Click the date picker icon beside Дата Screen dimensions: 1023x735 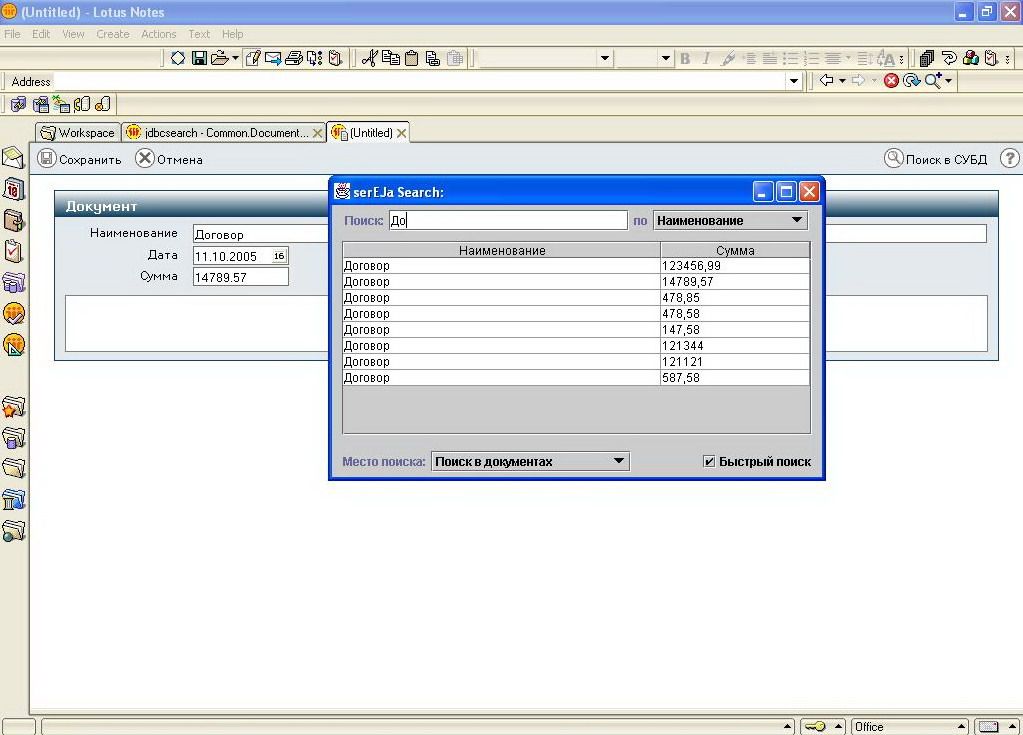point(279,256)
